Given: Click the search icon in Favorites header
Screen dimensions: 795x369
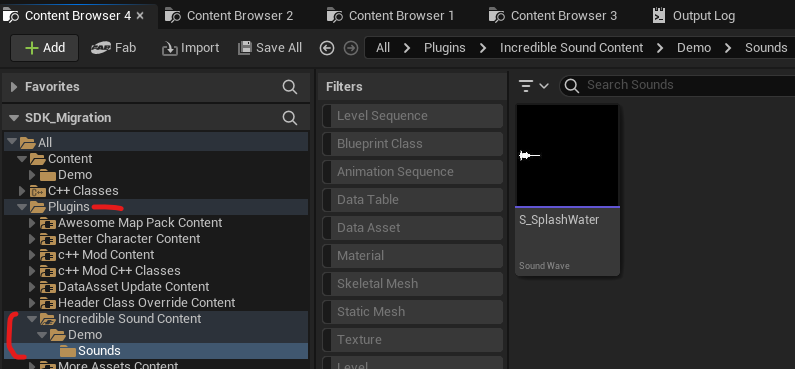Looking at the screenshot, I should click(x=290, y=87).
